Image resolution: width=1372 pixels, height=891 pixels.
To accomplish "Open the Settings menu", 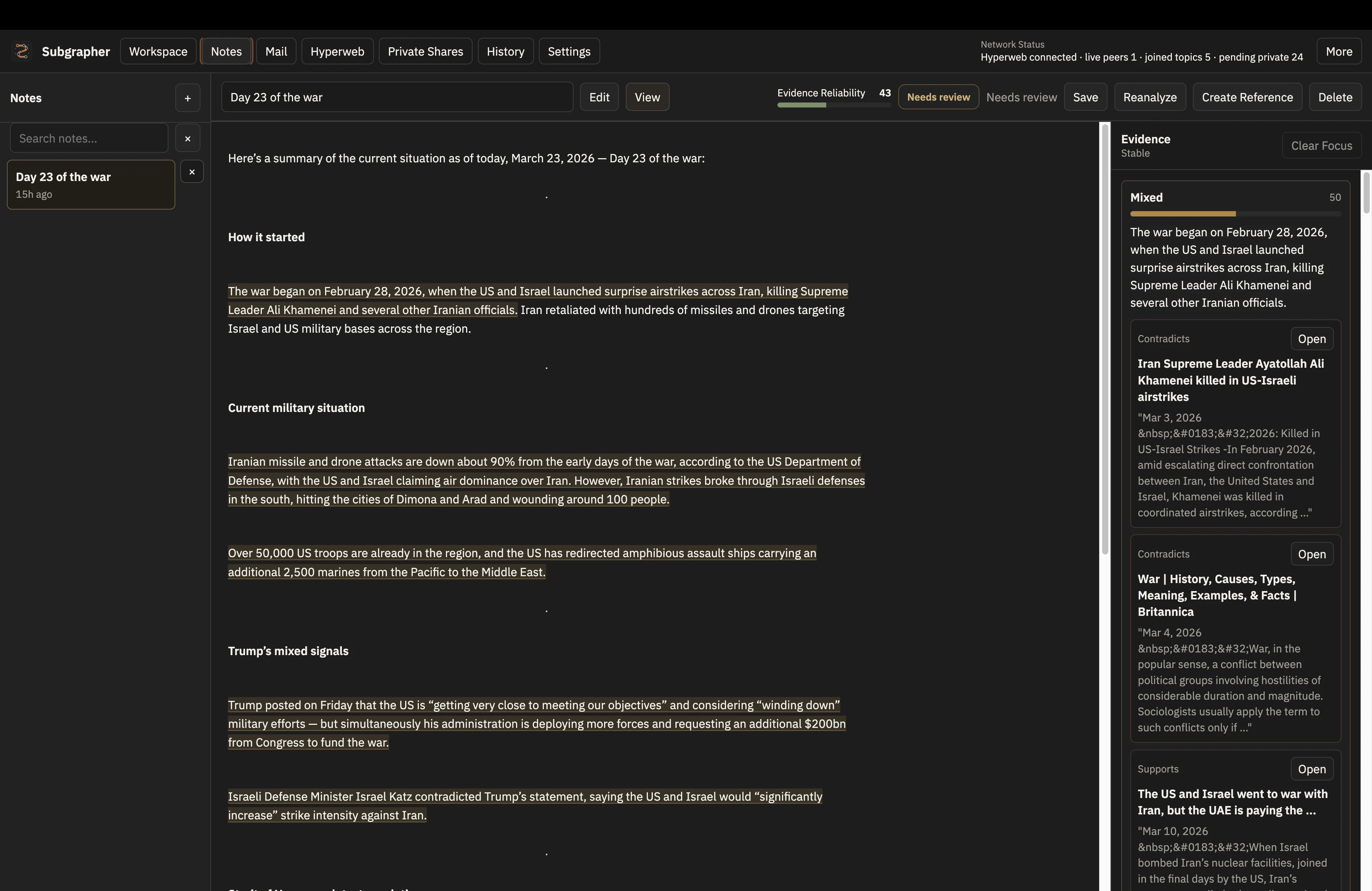I will (569, 51).
